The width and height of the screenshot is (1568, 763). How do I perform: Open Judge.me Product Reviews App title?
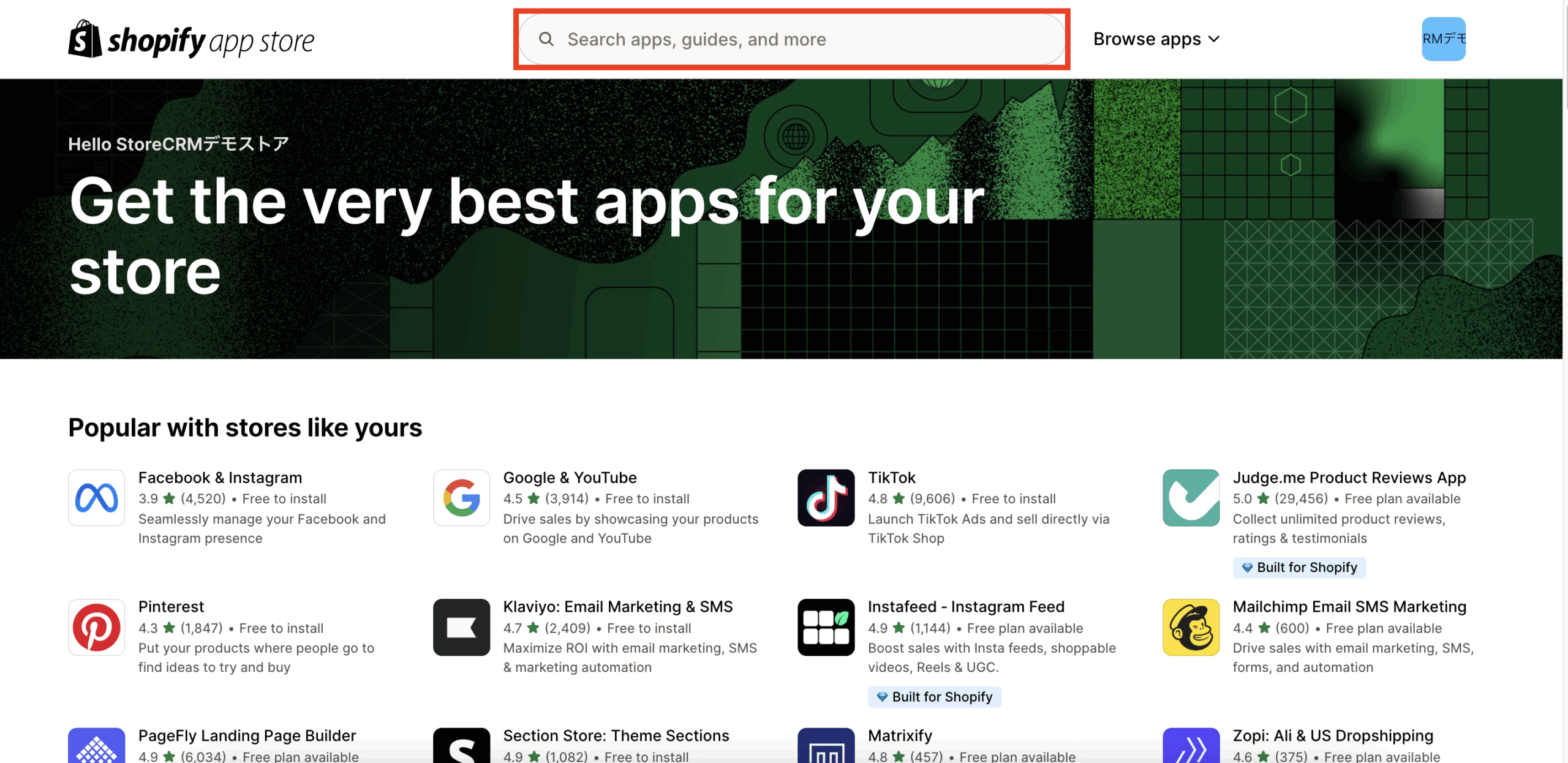[x=1349, y=478]
